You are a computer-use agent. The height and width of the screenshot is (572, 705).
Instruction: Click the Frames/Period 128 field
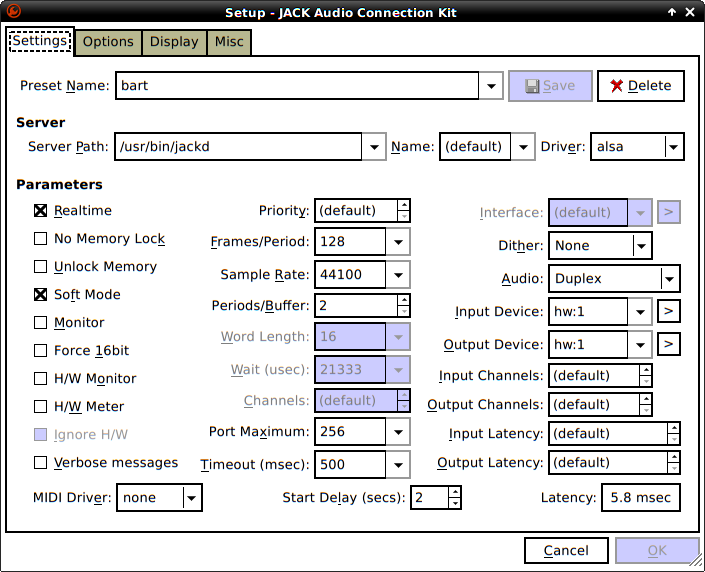click(350, 242)
